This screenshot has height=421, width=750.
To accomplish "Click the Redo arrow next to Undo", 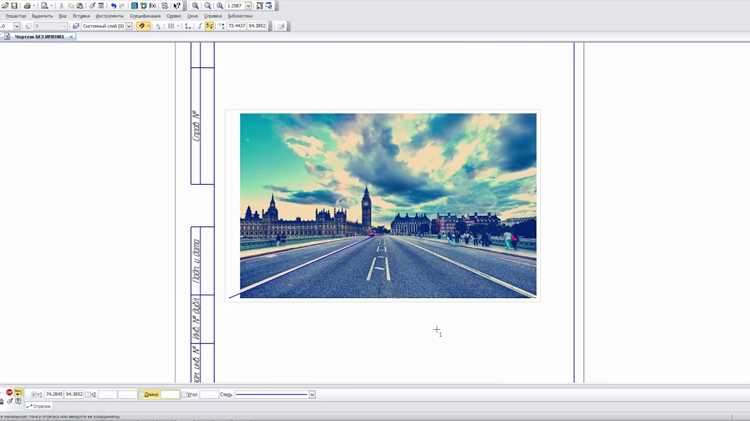I will 122,6.
